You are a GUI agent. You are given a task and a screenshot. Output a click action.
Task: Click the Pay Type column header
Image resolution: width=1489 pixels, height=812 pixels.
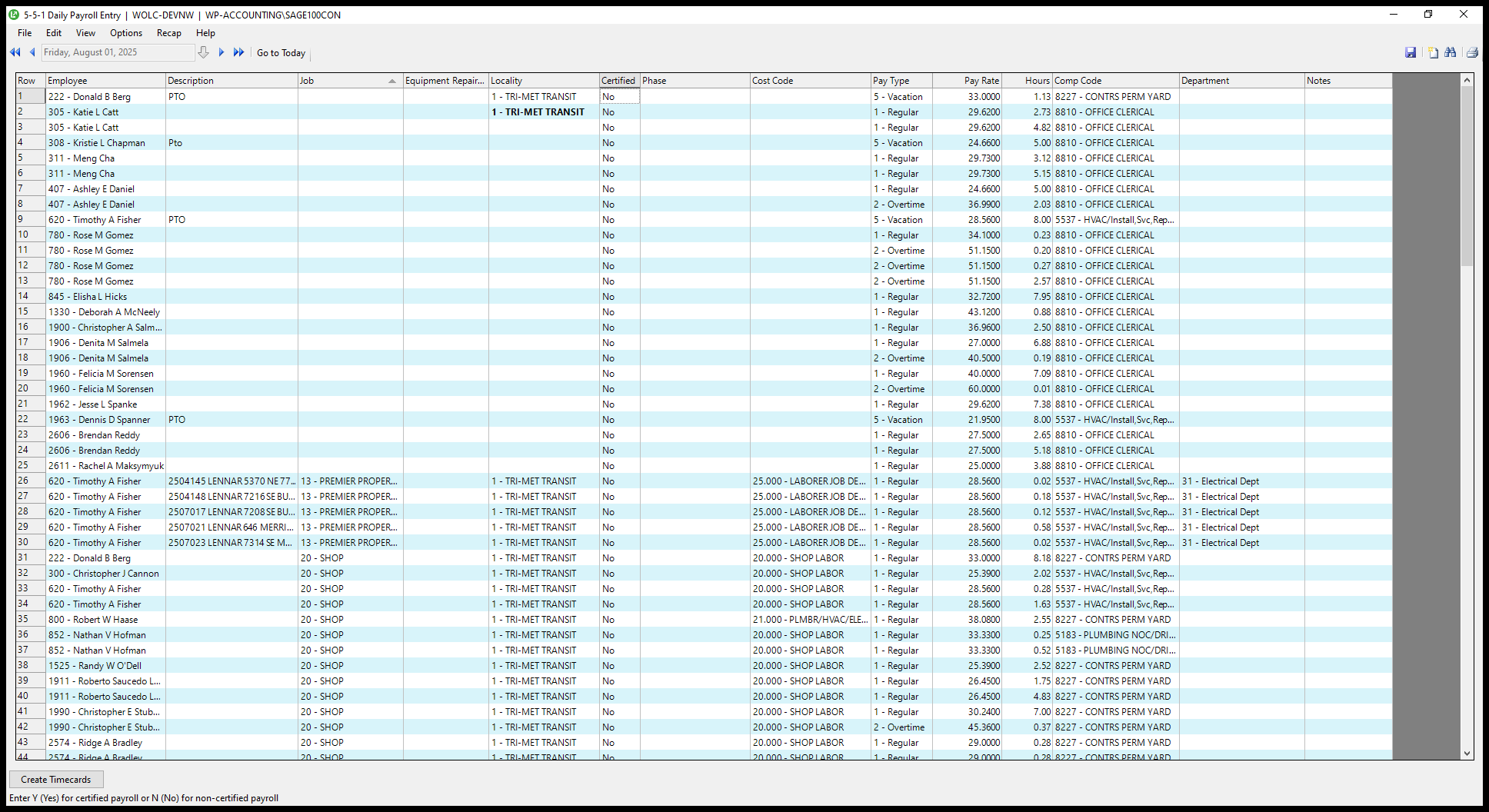(x=901, y=81)
